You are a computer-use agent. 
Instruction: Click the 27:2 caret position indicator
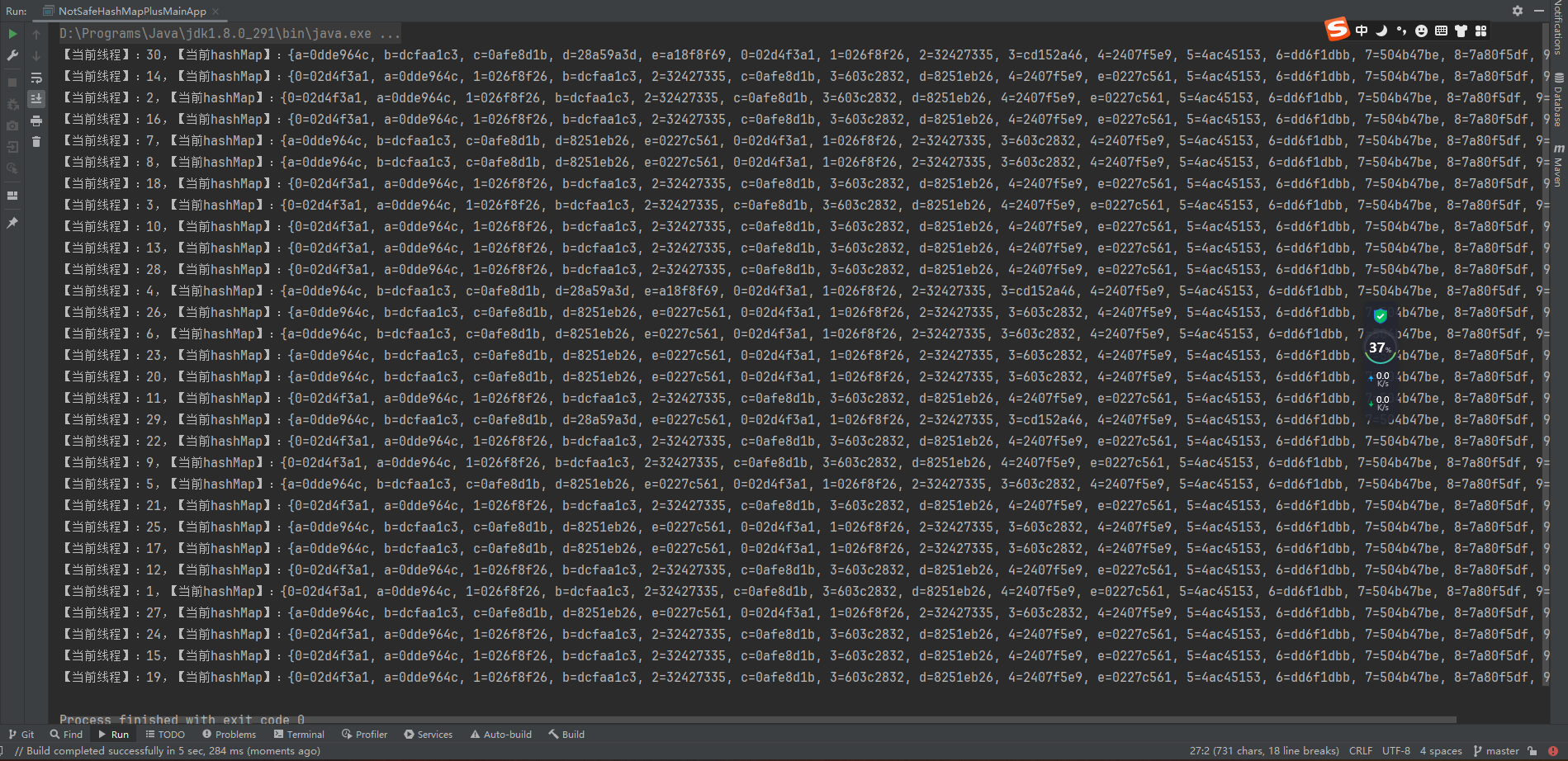point(1264,751)
